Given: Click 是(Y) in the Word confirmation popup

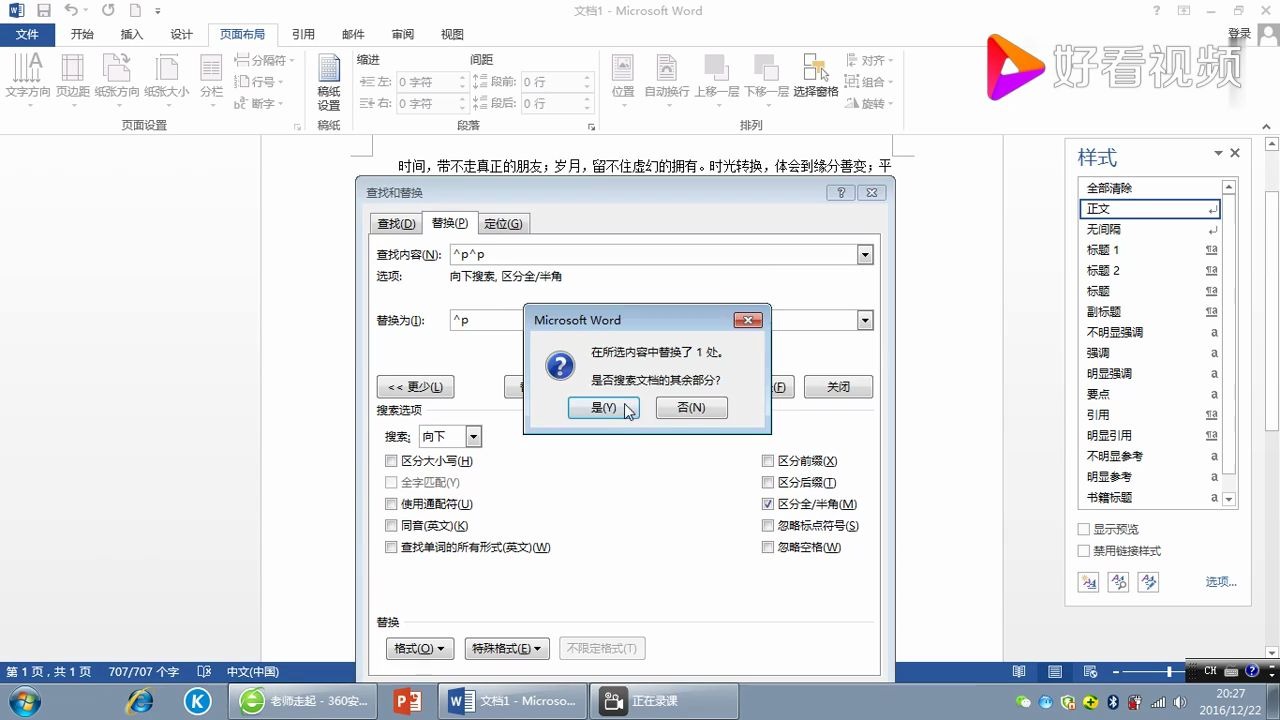Looking at the screenshot, I should [603, 407].
